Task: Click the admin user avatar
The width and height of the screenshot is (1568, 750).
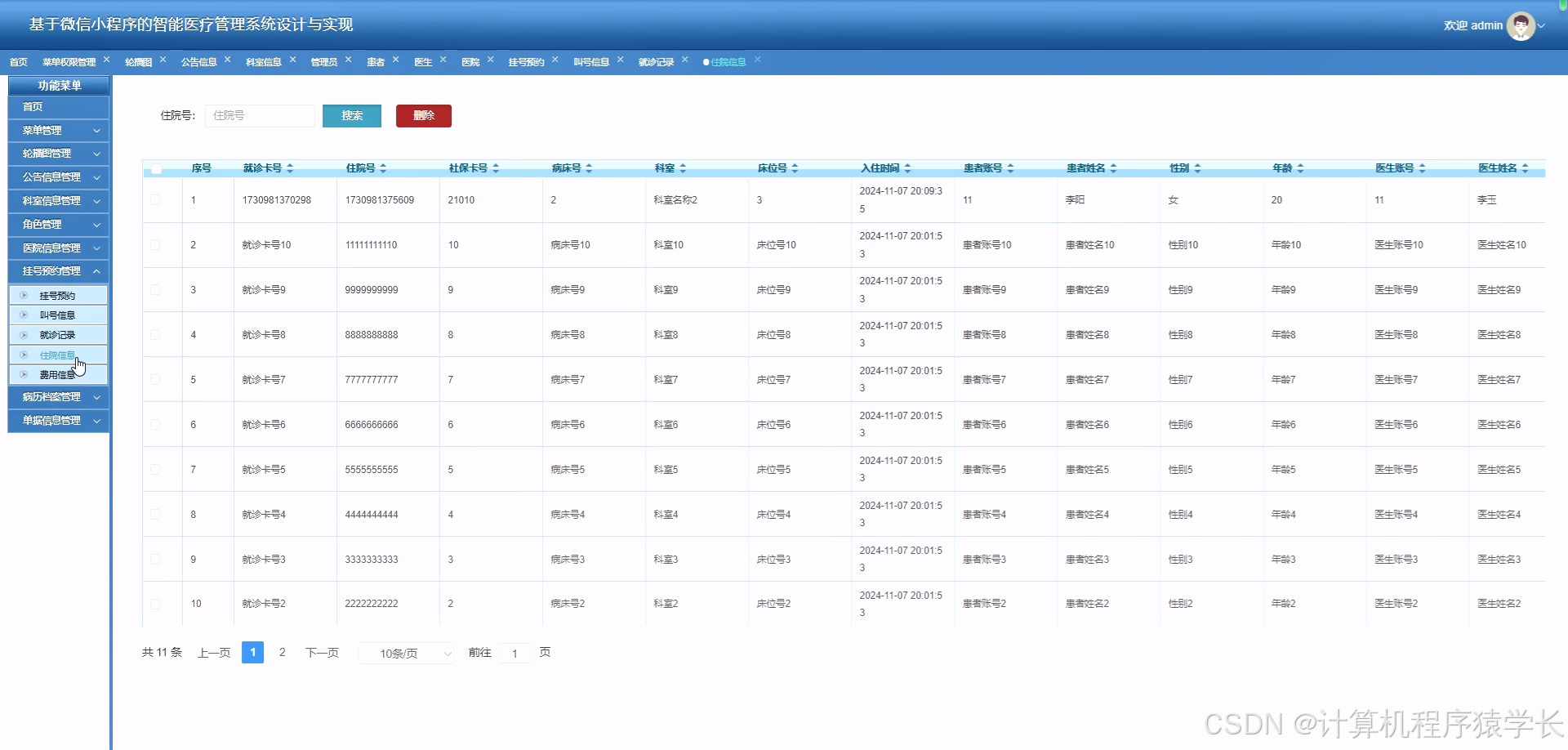Action: [x=1520, y=25]
